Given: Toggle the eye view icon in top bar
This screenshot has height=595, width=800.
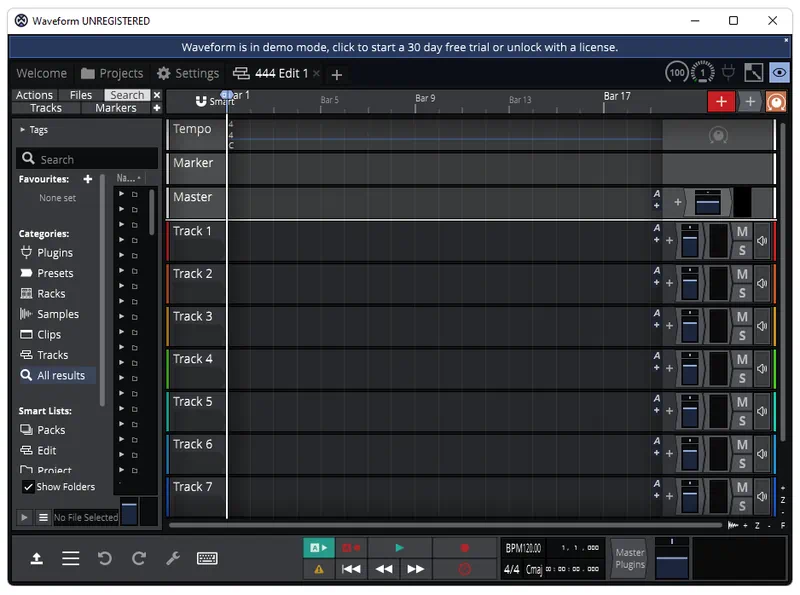Looking at the screenshot, I should [779, 73].
